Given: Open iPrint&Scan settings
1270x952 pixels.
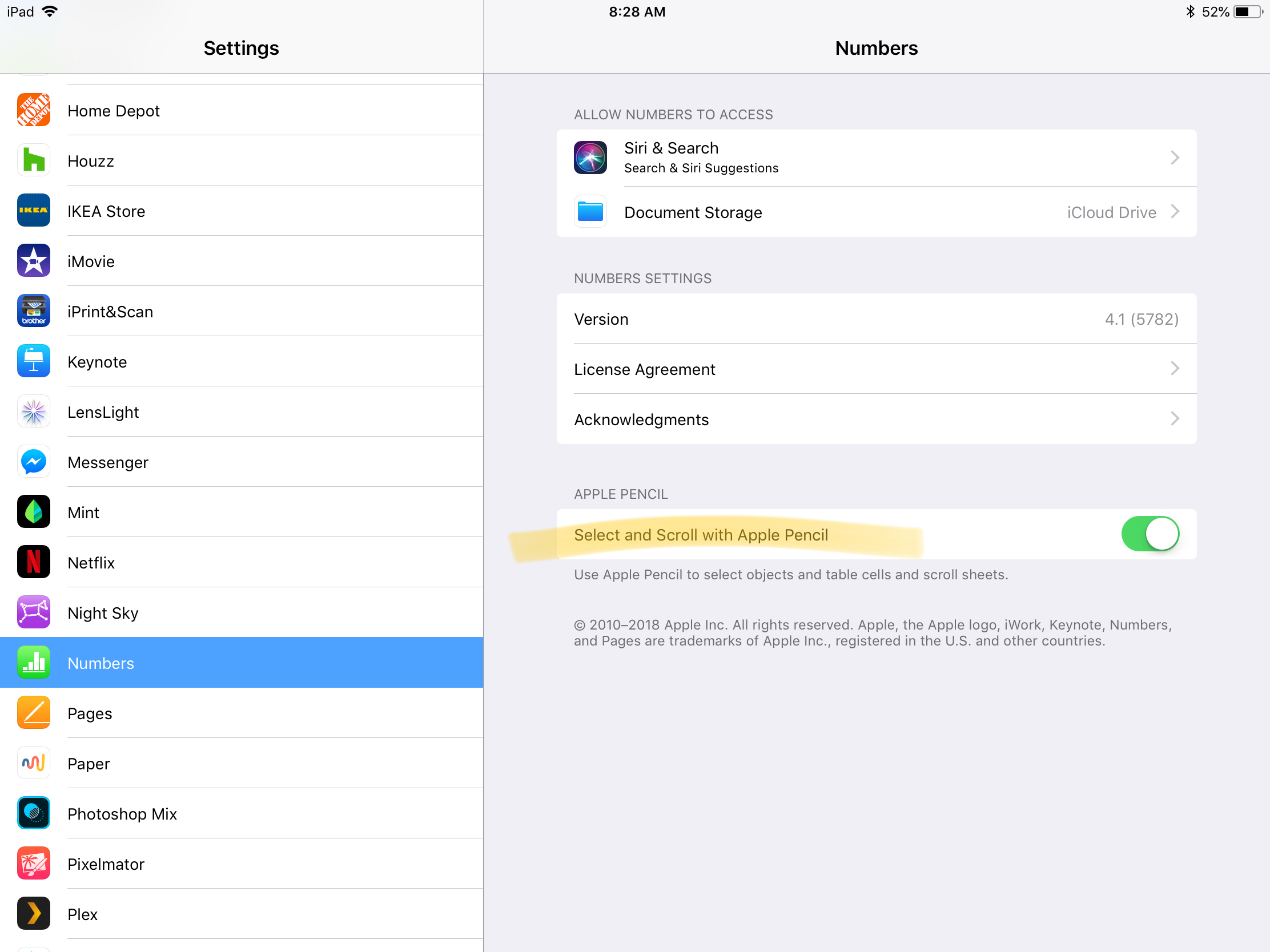Looking at the screenshot, I should click(241, 311).
